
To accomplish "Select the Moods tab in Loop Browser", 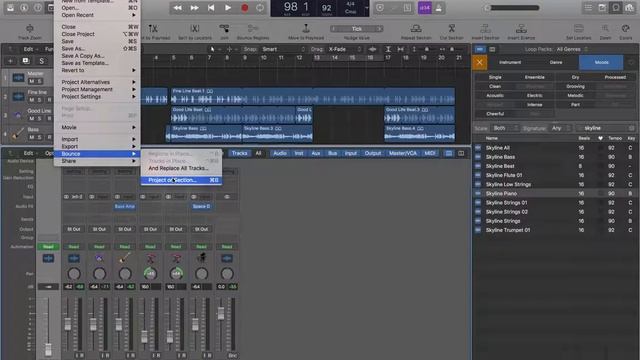I will pyautogui.click(x=601, y=62).
